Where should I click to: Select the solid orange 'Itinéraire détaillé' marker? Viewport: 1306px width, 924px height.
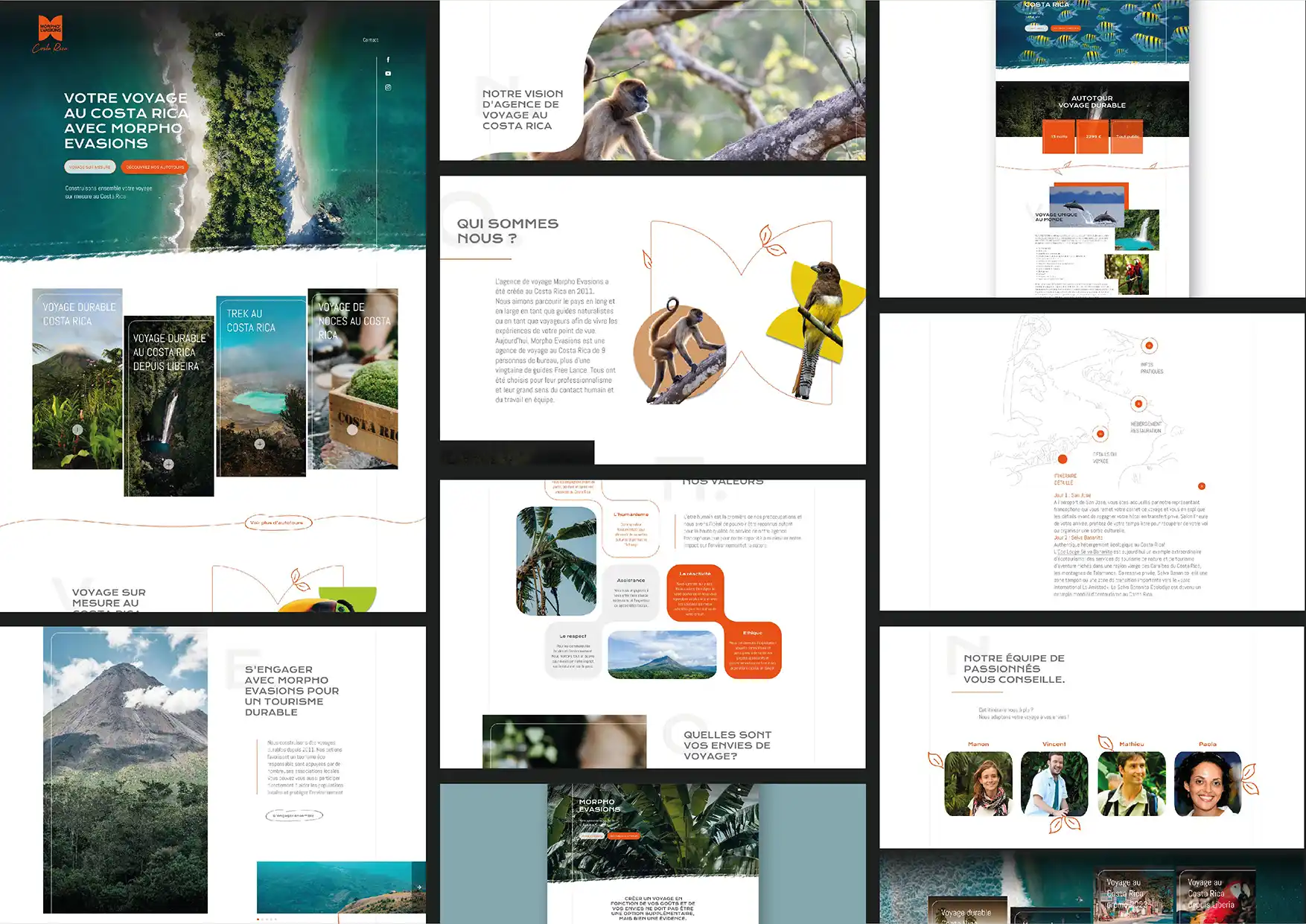(1063, 459)
